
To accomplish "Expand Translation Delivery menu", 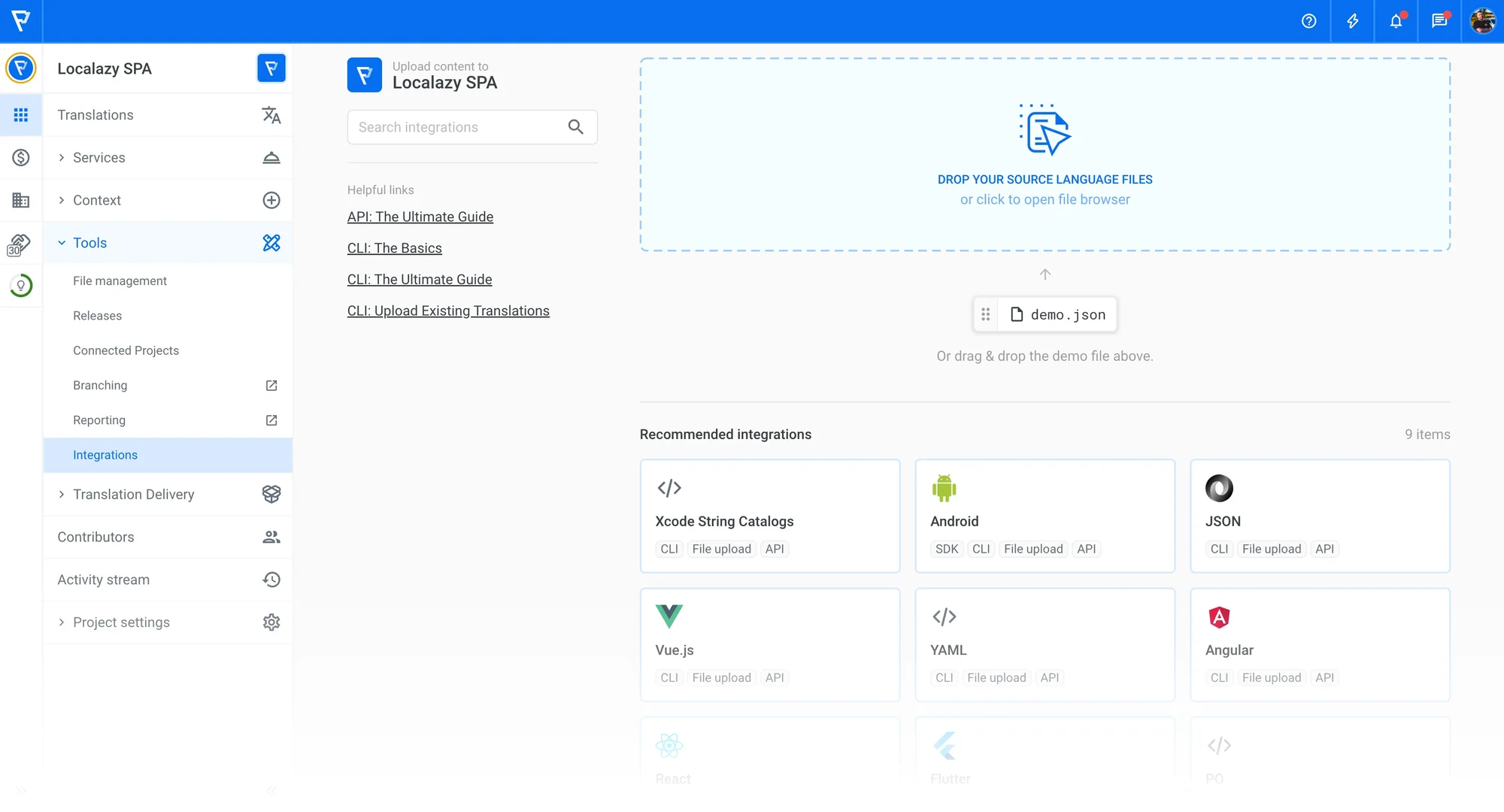I will coord(133,494).
